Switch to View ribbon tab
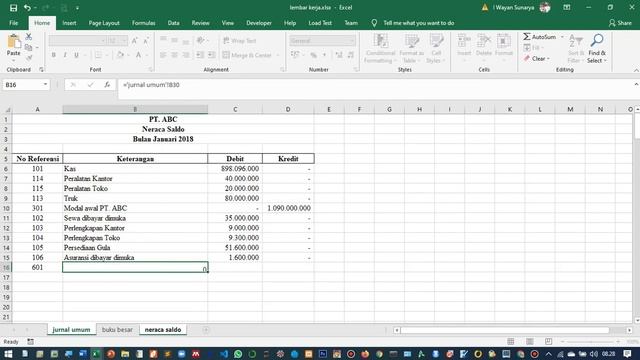The width and height of the screenshot is (640, 360). coord(228,23)
